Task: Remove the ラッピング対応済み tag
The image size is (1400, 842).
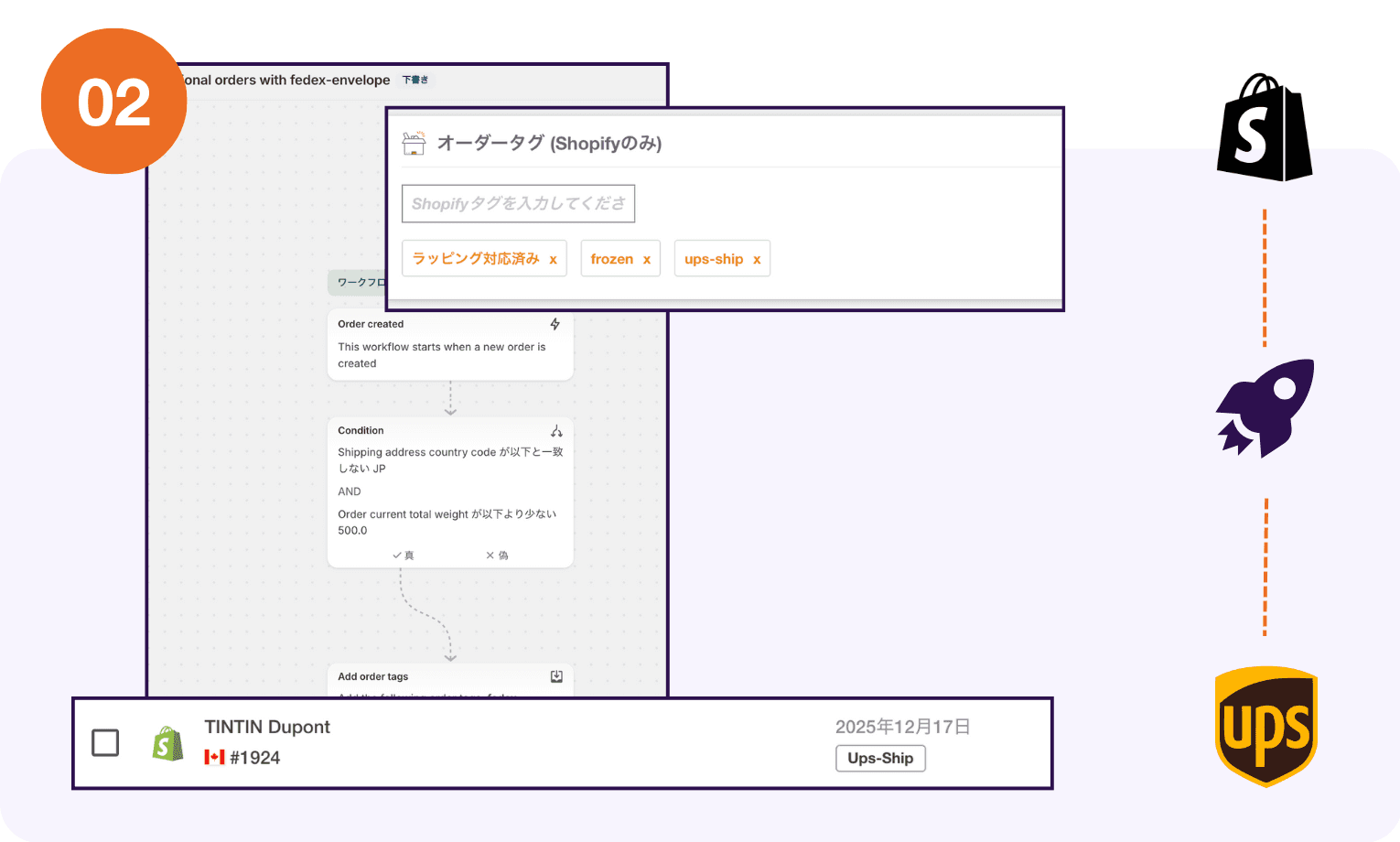Action: (552, 258)
